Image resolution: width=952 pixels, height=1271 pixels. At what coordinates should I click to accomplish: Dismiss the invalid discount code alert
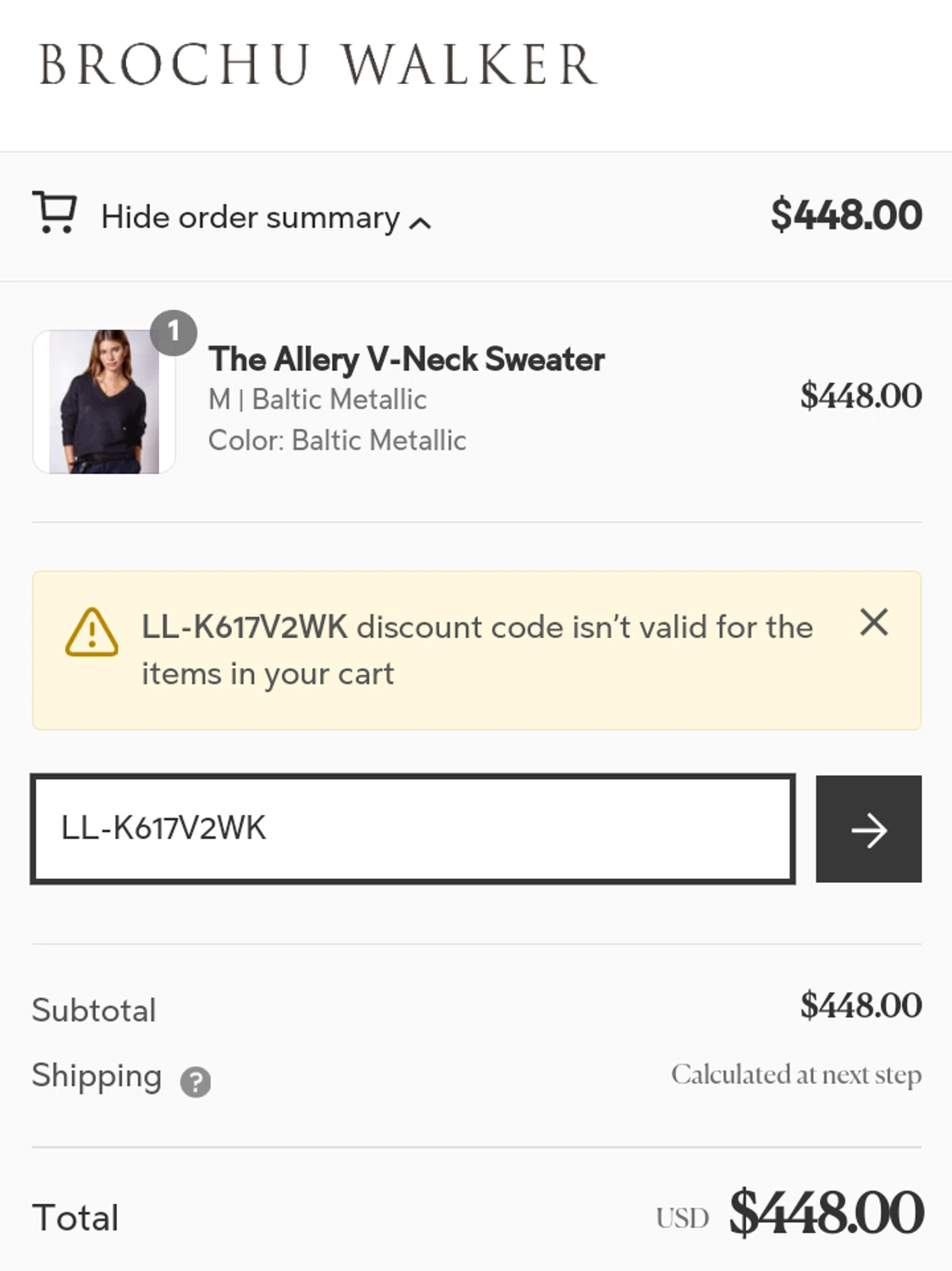coord(873,622)
